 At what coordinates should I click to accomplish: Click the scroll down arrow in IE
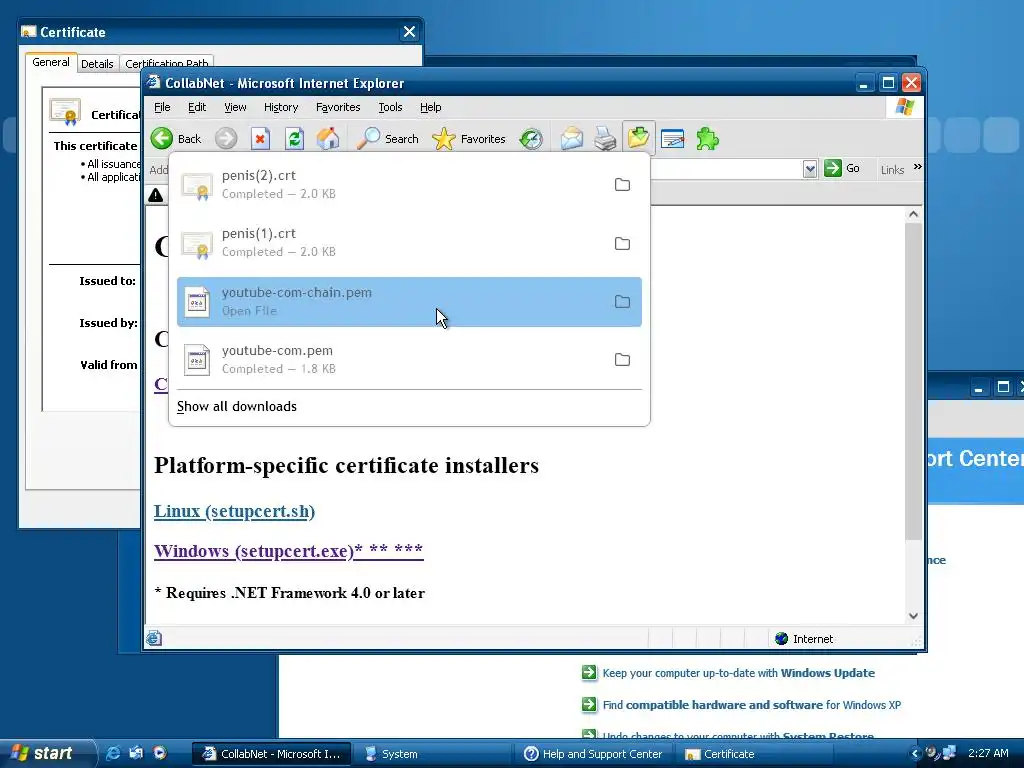(913, 616)
